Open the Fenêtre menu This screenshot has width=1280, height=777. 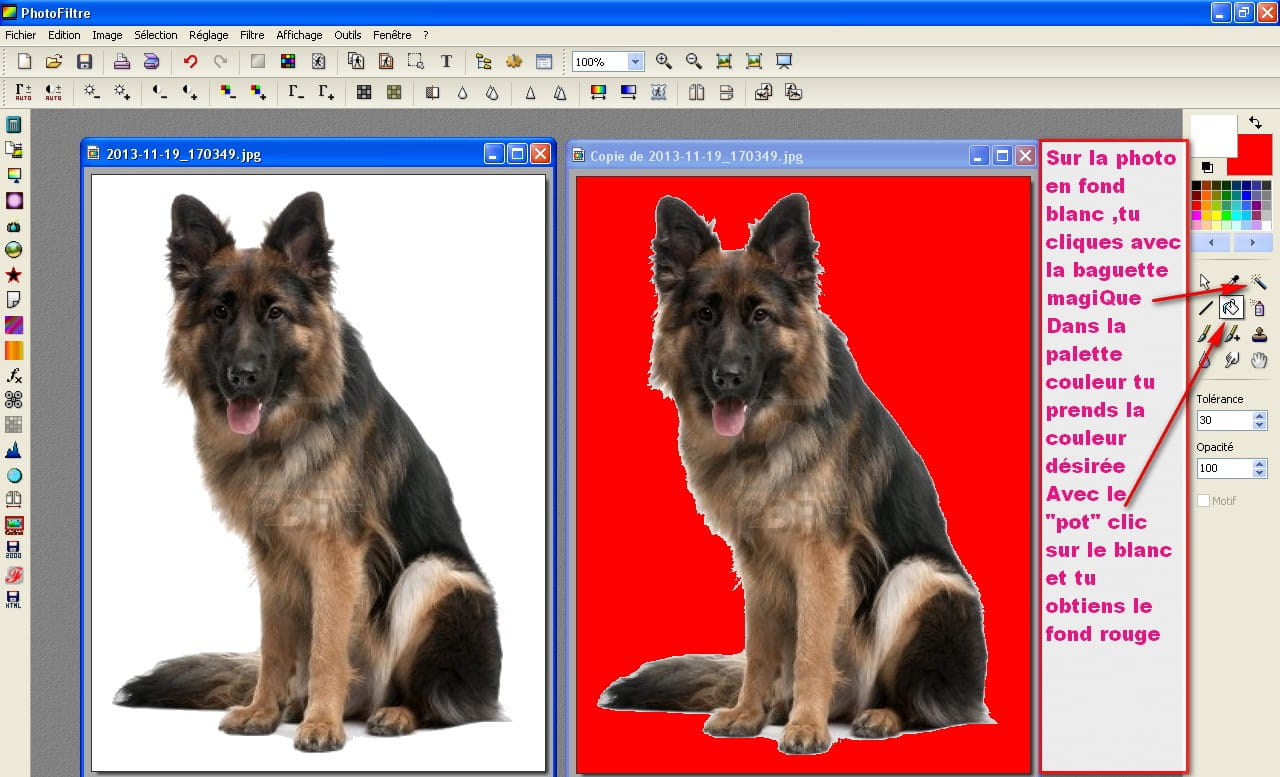point(392,35)
